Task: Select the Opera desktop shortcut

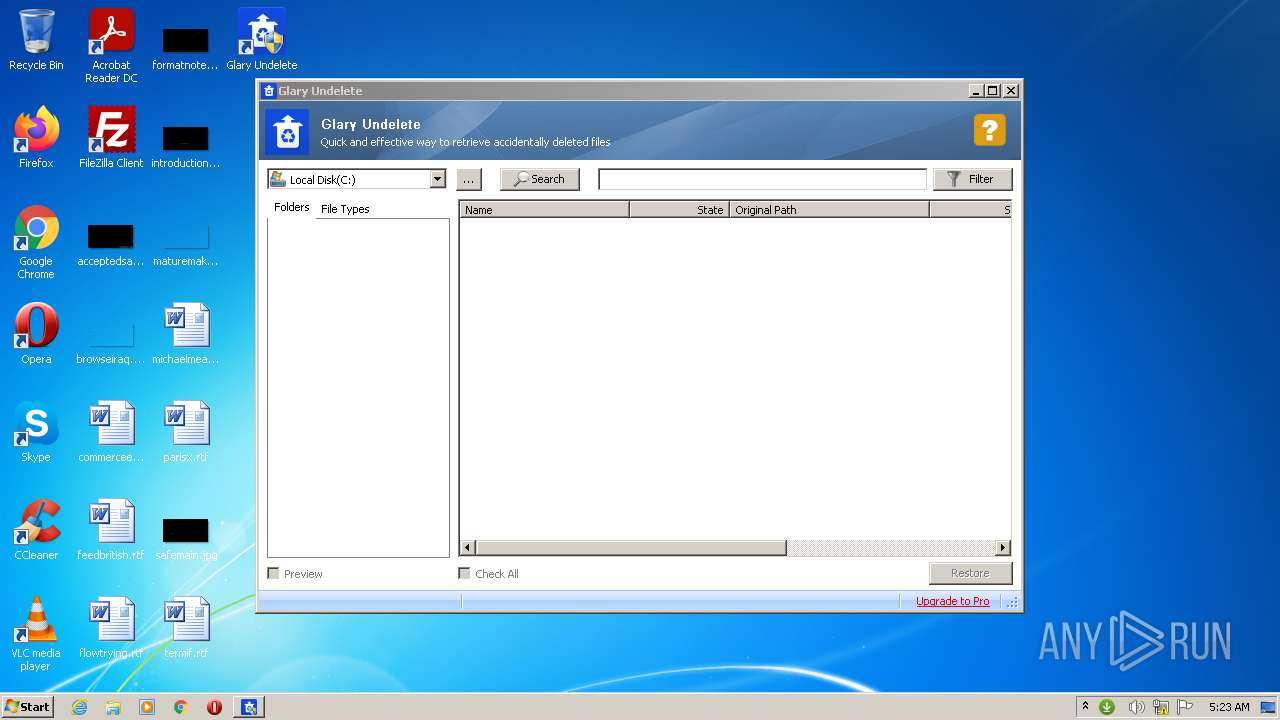Action: tap(36, 334)
